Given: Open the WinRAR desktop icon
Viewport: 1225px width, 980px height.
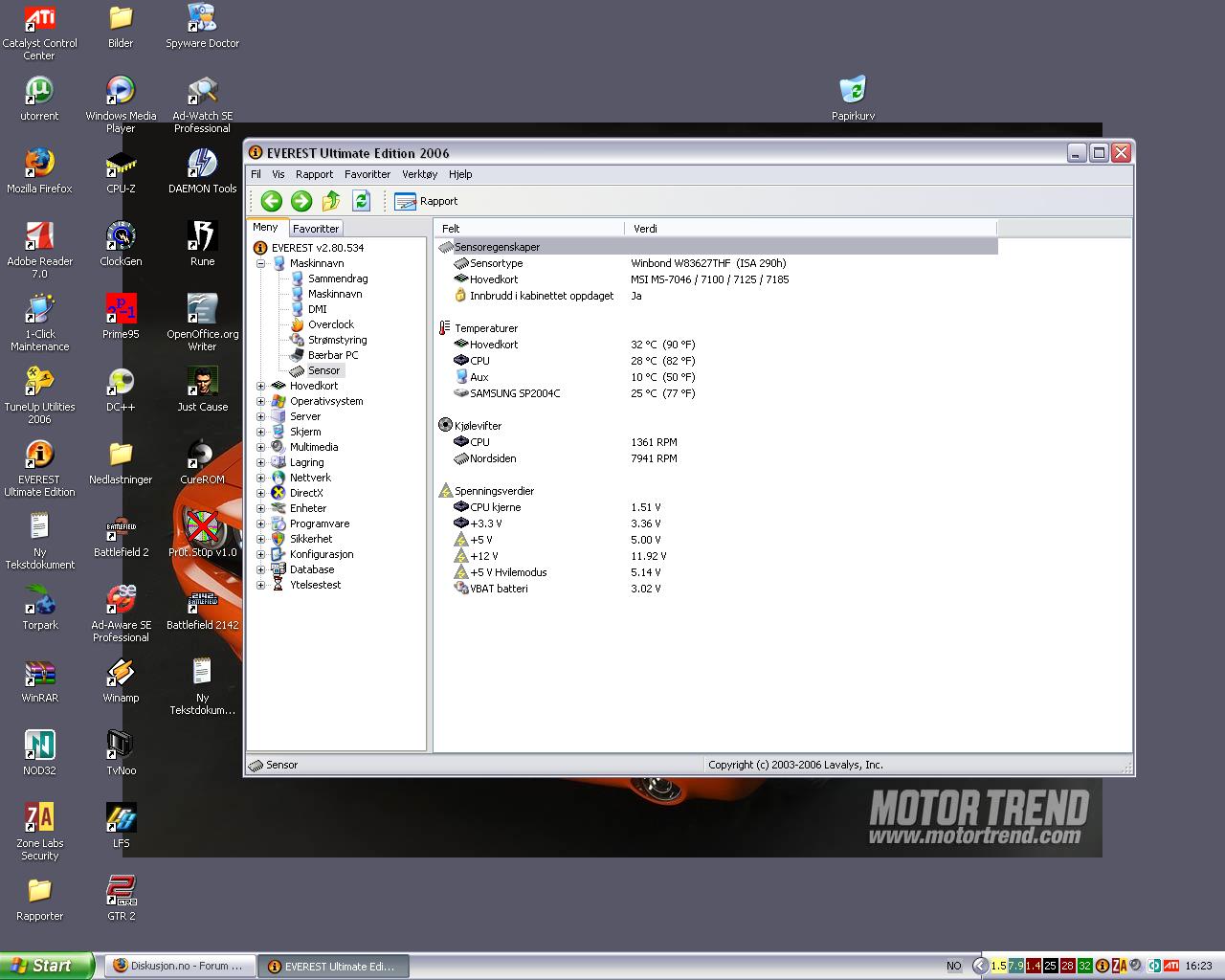Looking at the screenshot, I should (39, 680).
